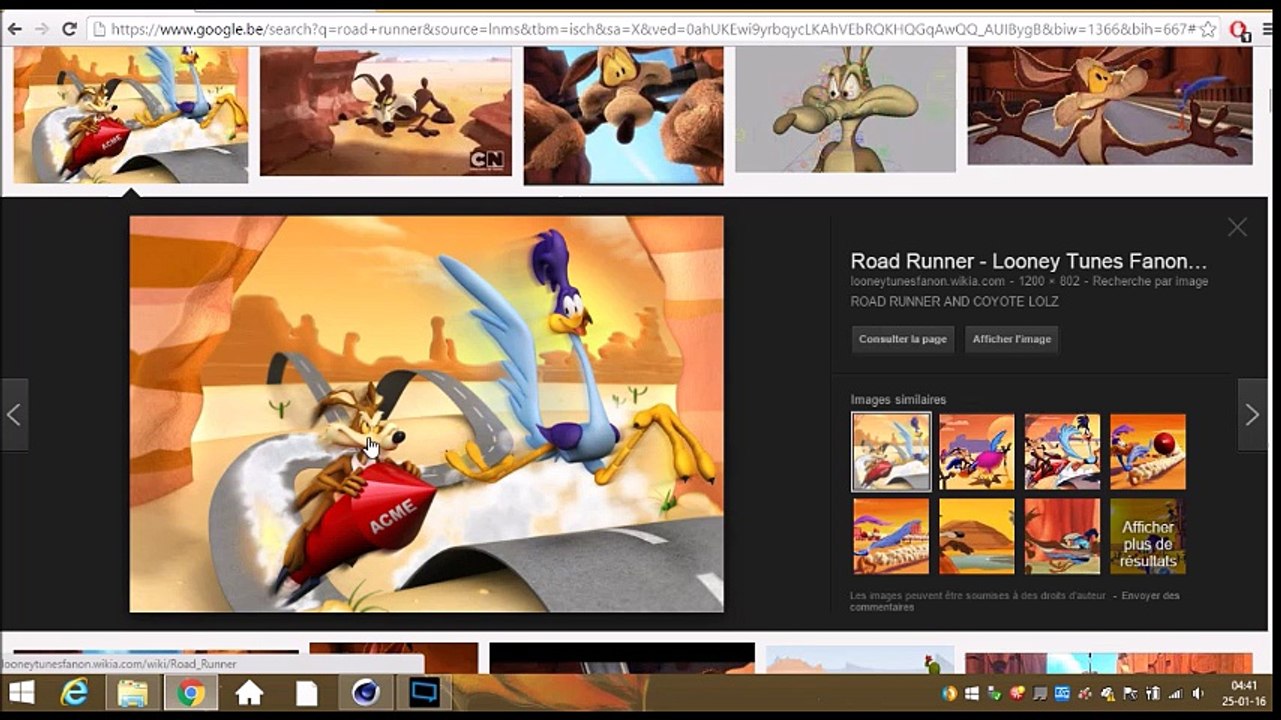
Task: Select third similar image in top row
Action: [x=1062, y=452]
